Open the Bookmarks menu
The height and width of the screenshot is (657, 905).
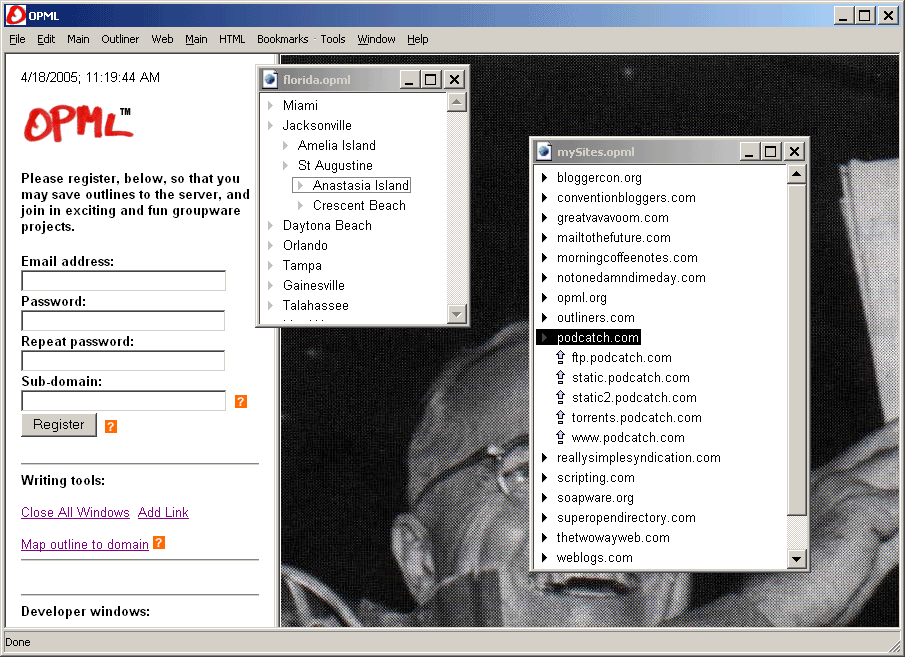[x=282, y=39]
